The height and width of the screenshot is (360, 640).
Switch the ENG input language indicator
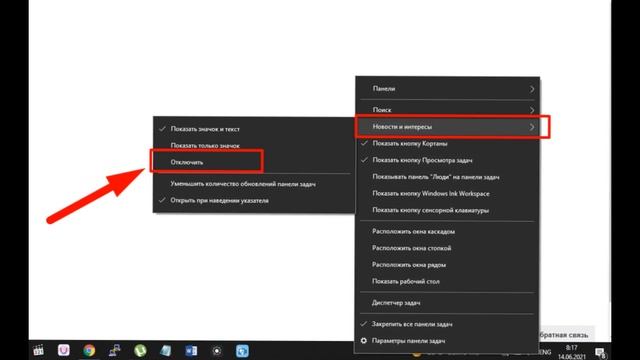coord(544,352)
